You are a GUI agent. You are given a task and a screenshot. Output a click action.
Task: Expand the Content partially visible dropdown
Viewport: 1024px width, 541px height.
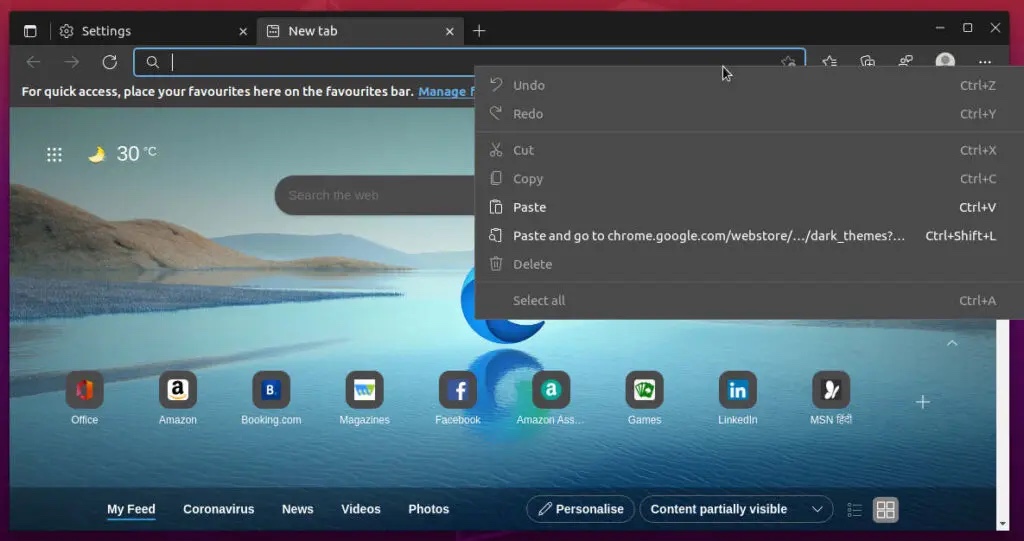click(736, 509)
